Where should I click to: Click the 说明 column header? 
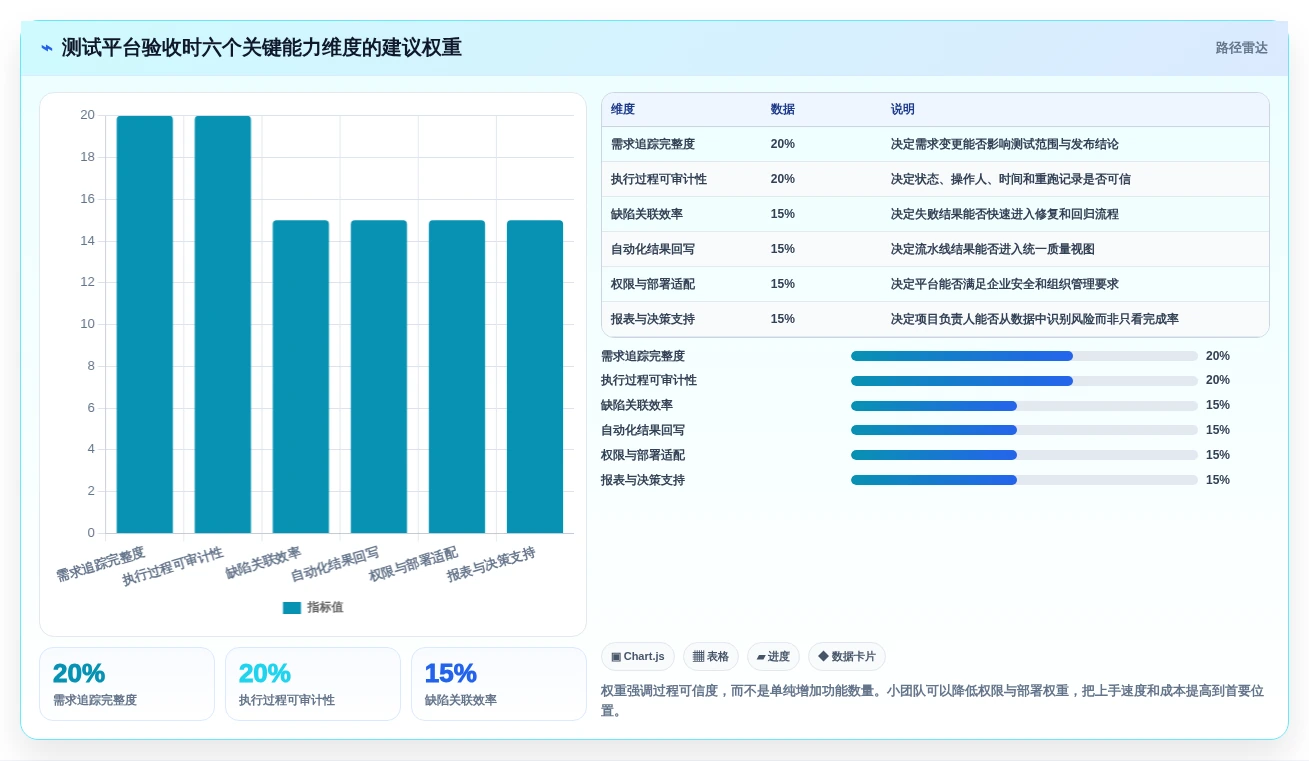coord(903,110)
